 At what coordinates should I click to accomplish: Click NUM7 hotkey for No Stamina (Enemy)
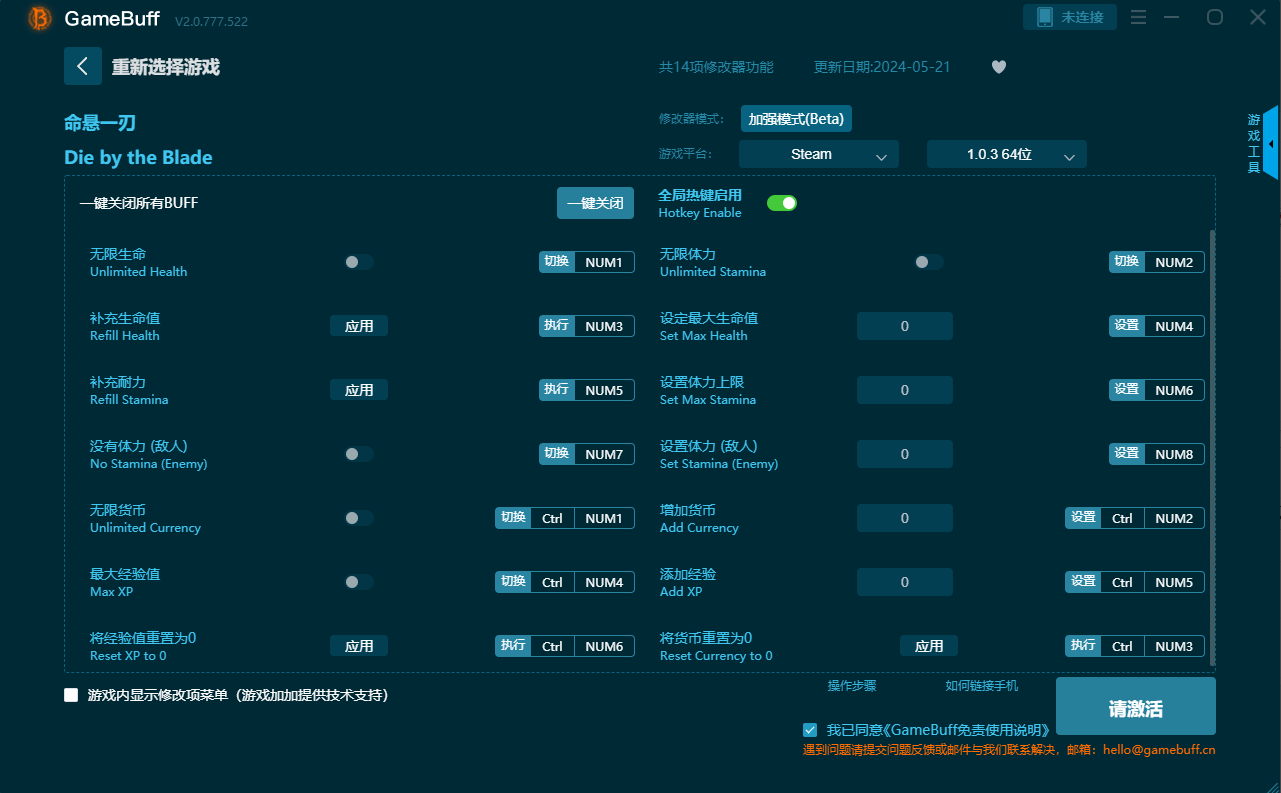[x=604, y=454]
